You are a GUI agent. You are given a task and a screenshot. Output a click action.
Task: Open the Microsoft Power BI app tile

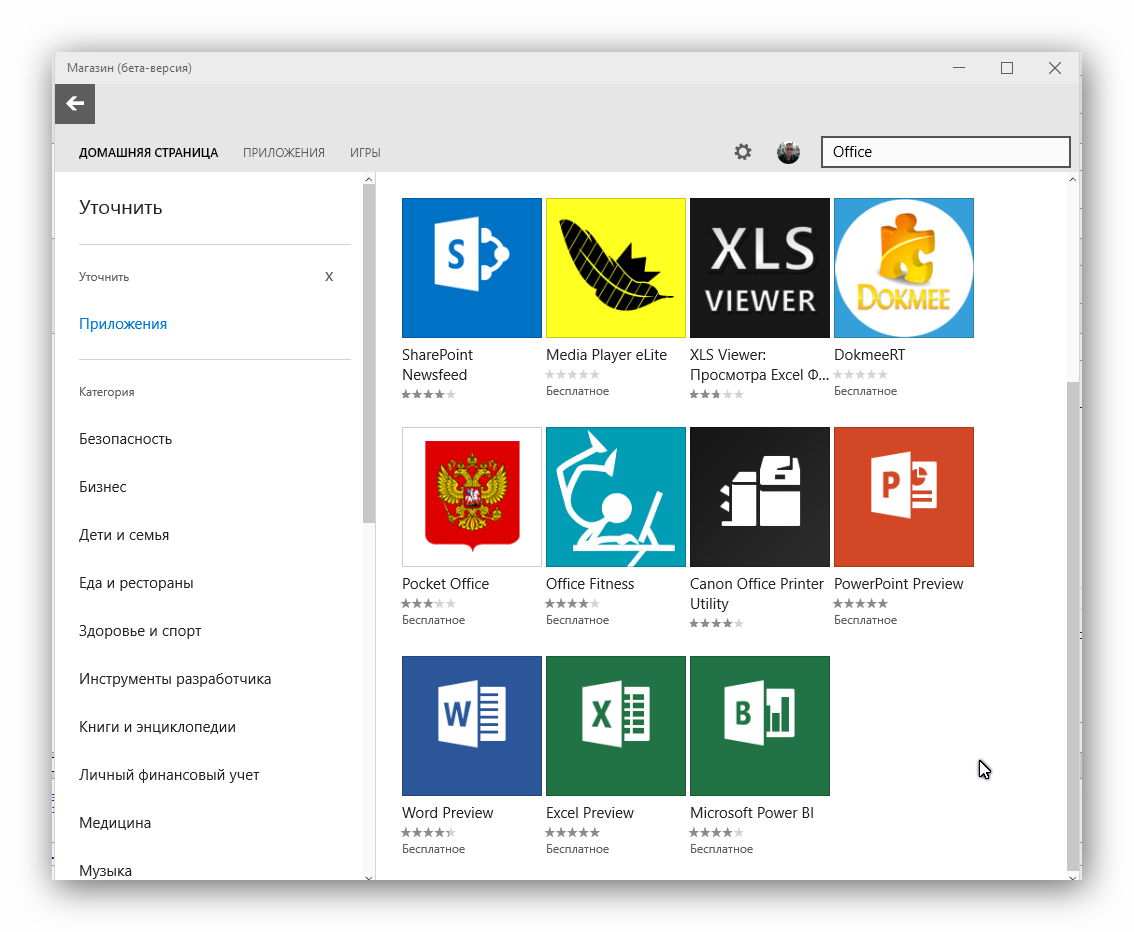(759, 726)
